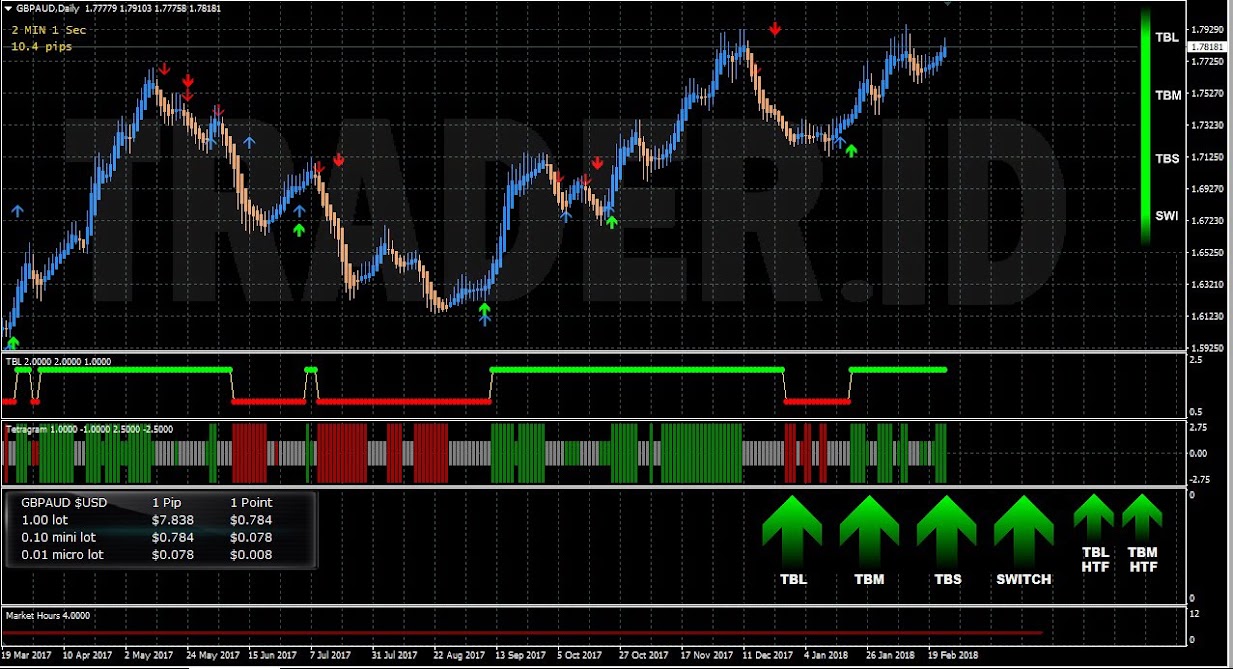1233x669 pixels.
Task: Click the current price tag 1.78181 on price axis
Action: point(1207,47)
